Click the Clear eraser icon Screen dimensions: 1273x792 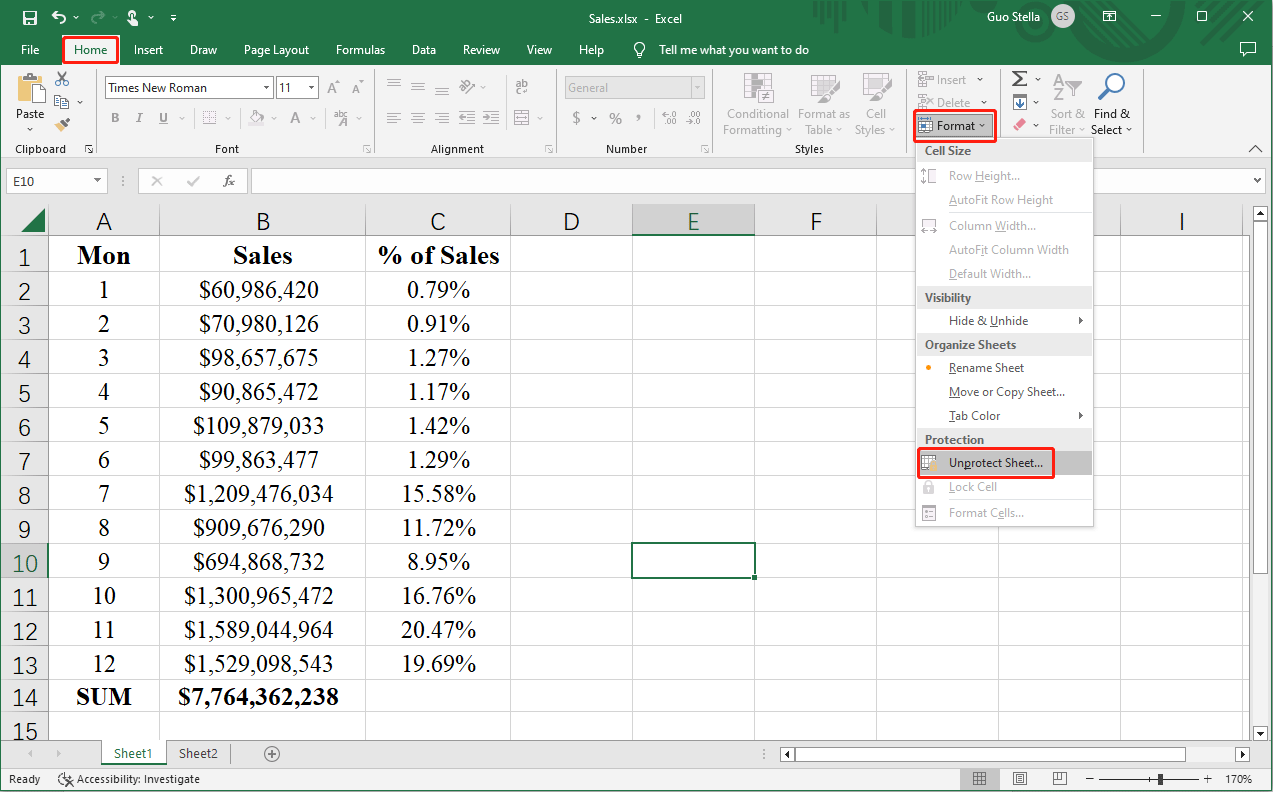[1019, 125]
